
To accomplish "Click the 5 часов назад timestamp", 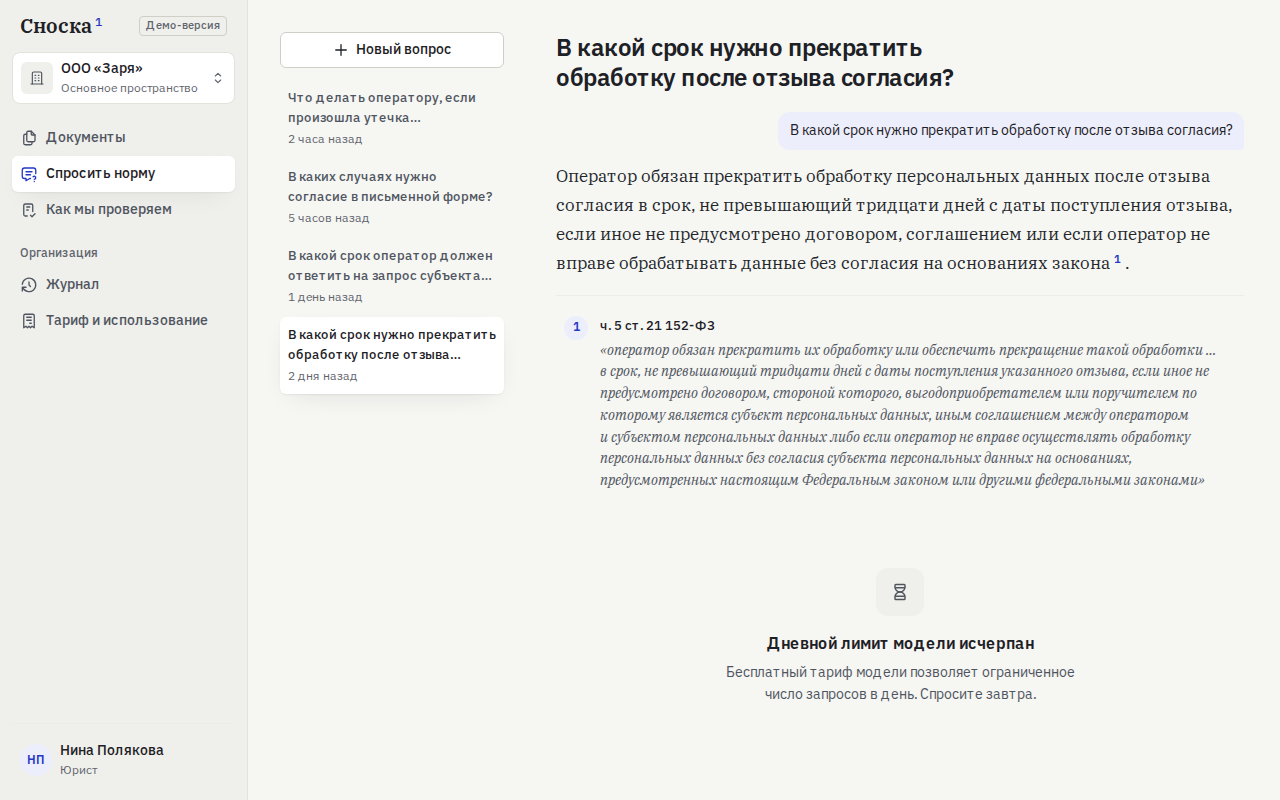I will point(329,218).
